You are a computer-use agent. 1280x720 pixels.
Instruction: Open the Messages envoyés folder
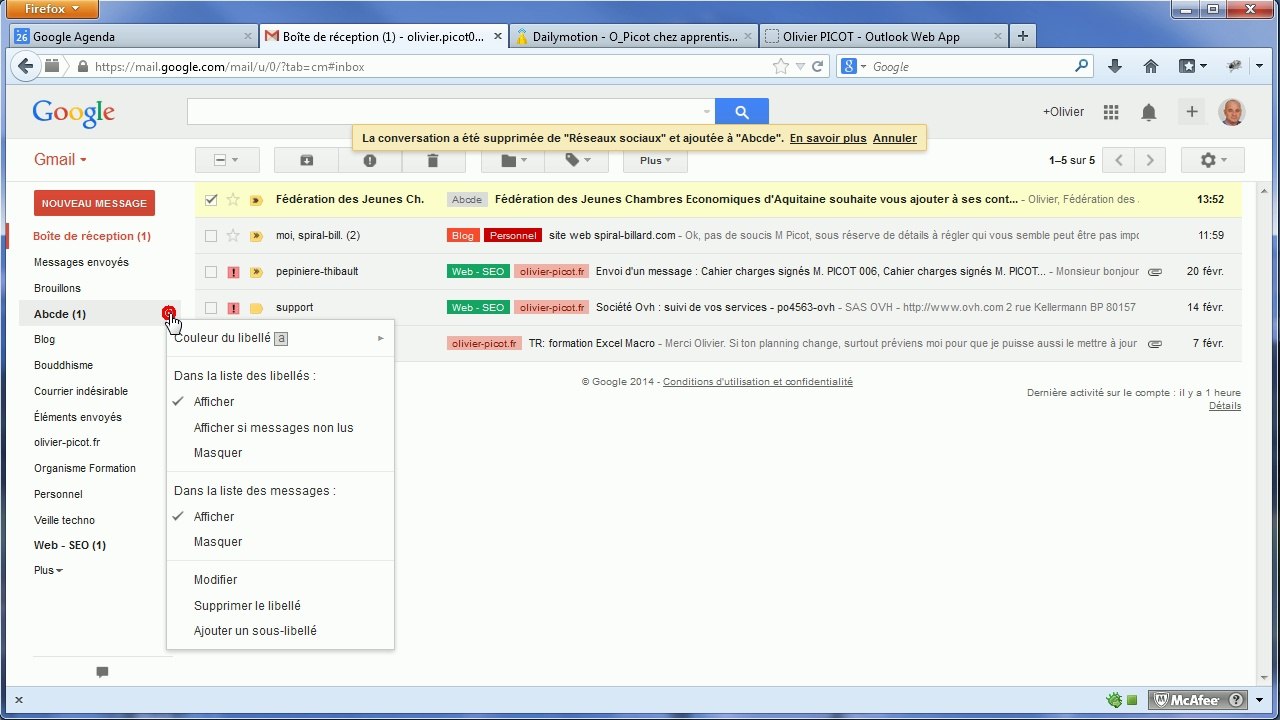click(81, 262)
